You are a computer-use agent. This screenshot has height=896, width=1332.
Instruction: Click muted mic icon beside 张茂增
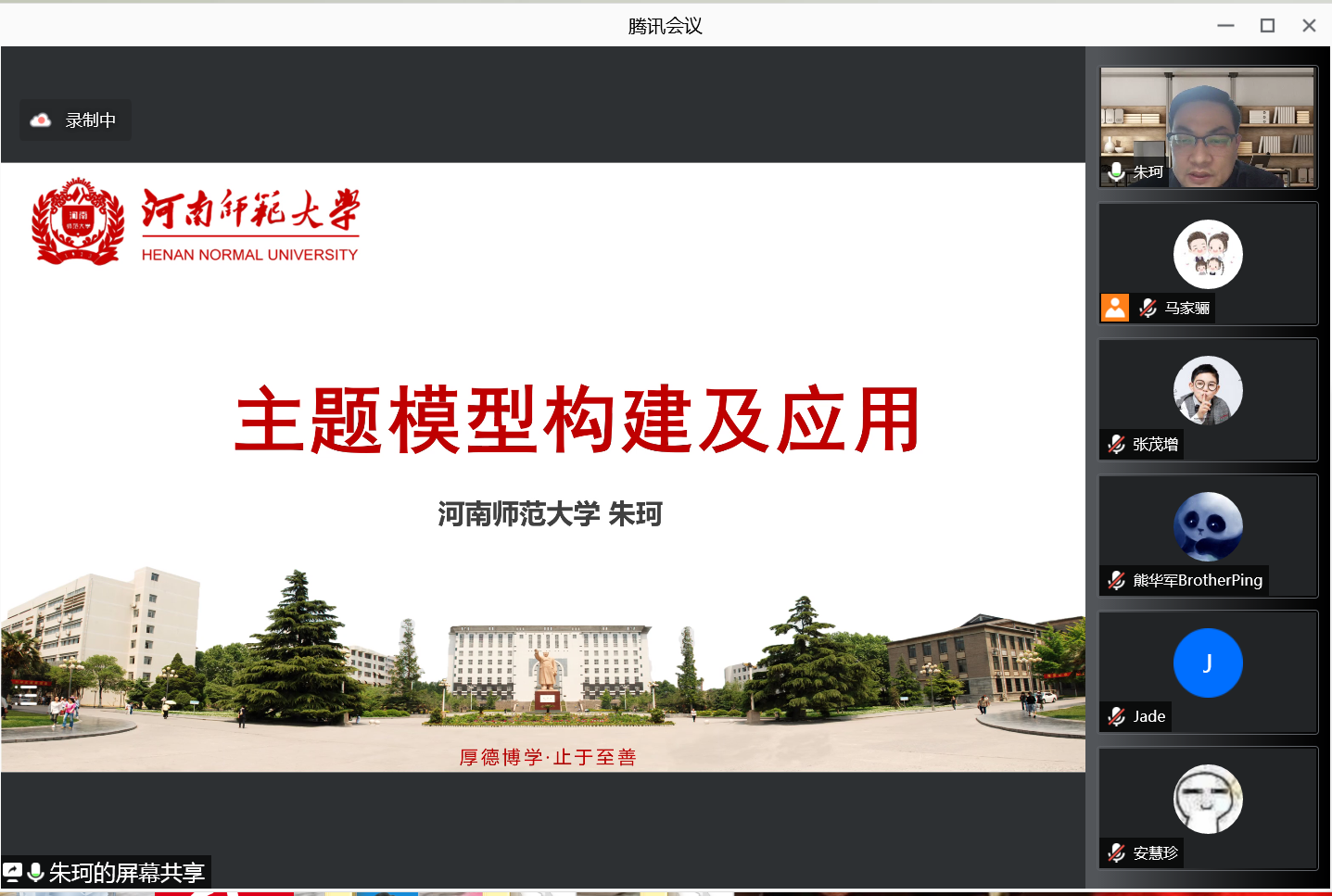click(1116, 445)
